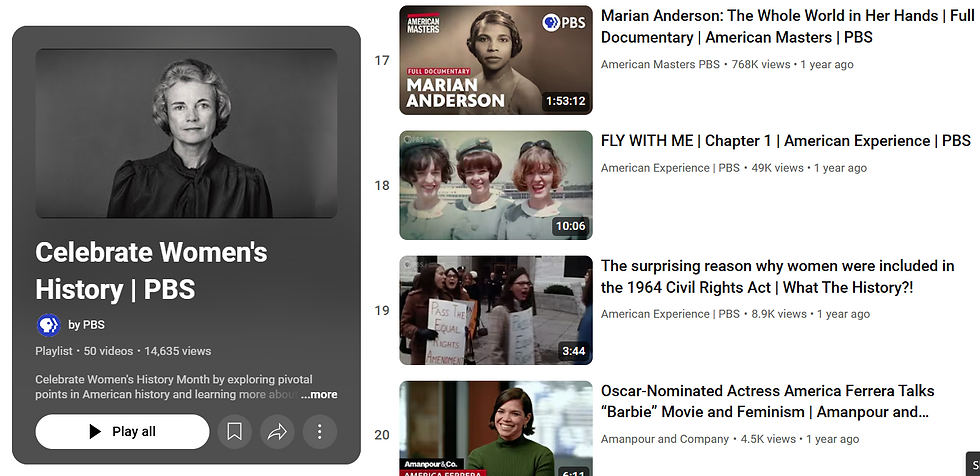Open title 'Oscar-Nominated Actress America Ferrera Talks'

[x=768, y=402]
